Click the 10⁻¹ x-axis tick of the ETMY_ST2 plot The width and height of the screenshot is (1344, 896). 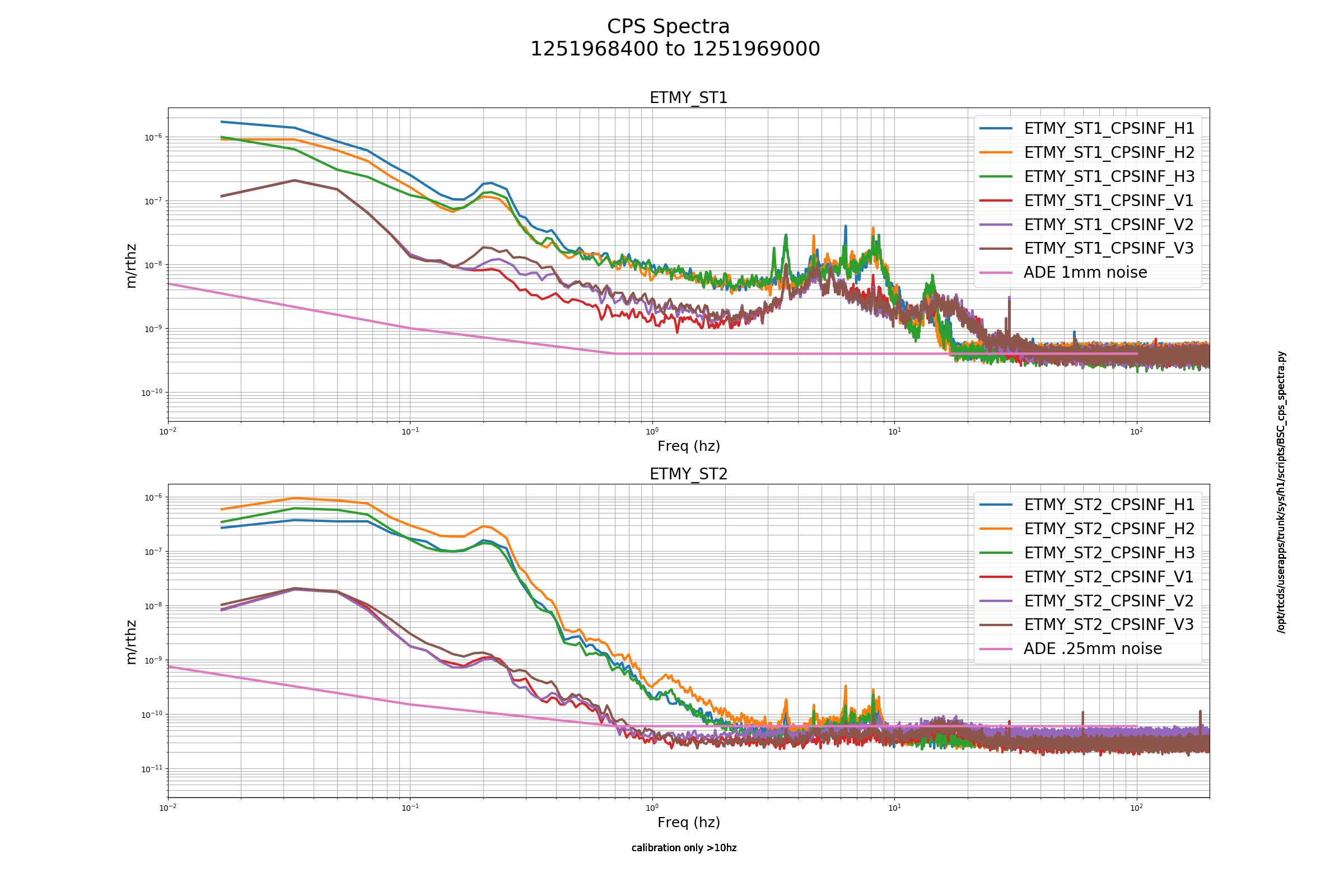(410, 807)
